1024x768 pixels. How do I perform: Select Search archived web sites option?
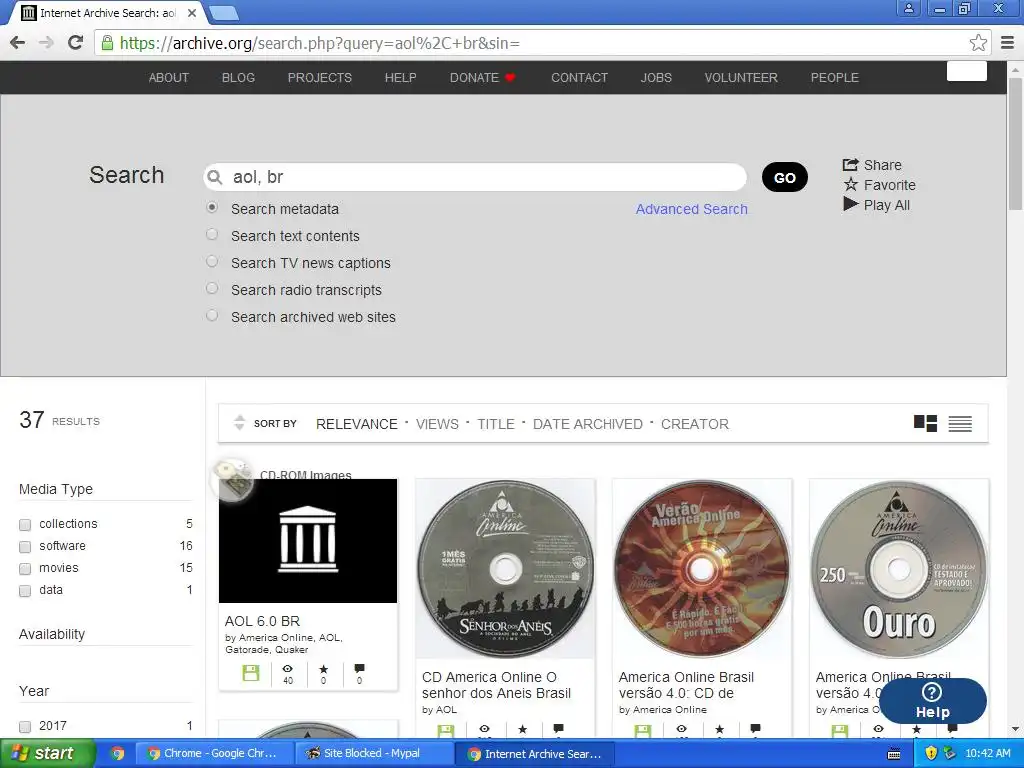[x=212, y=315]
